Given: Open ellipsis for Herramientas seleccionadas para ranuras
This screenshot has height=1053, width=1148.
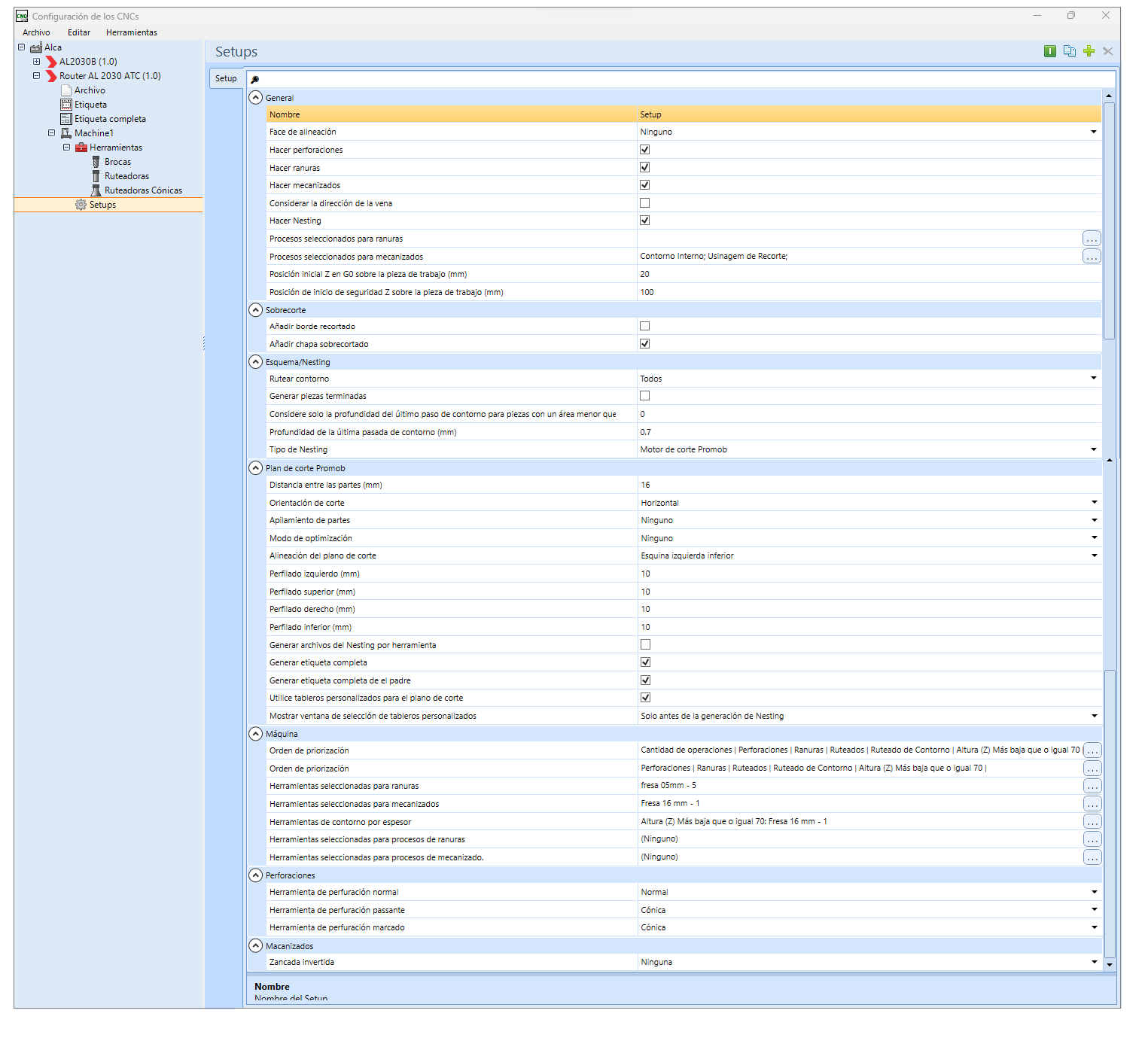Looking at the screenshot, I should point(1092,786).
